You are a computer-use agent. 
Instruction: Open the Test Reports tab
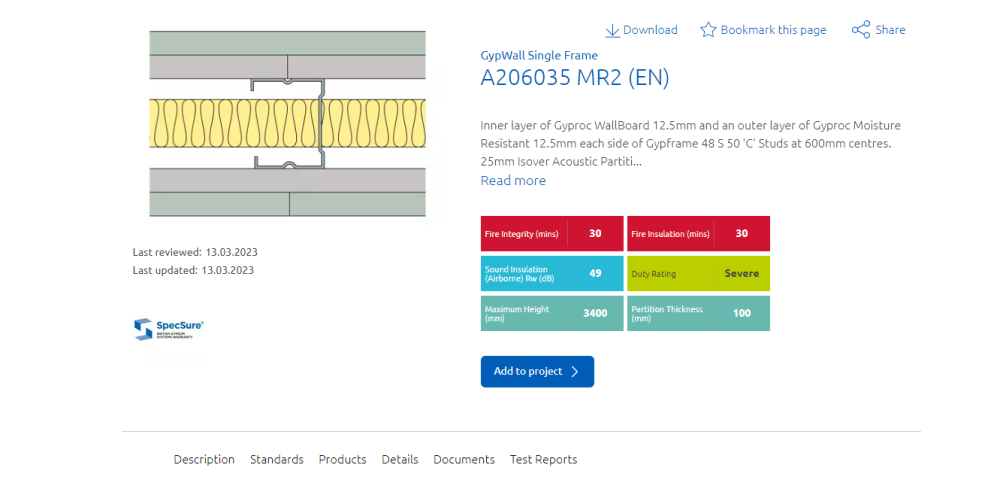coord(543,459)
